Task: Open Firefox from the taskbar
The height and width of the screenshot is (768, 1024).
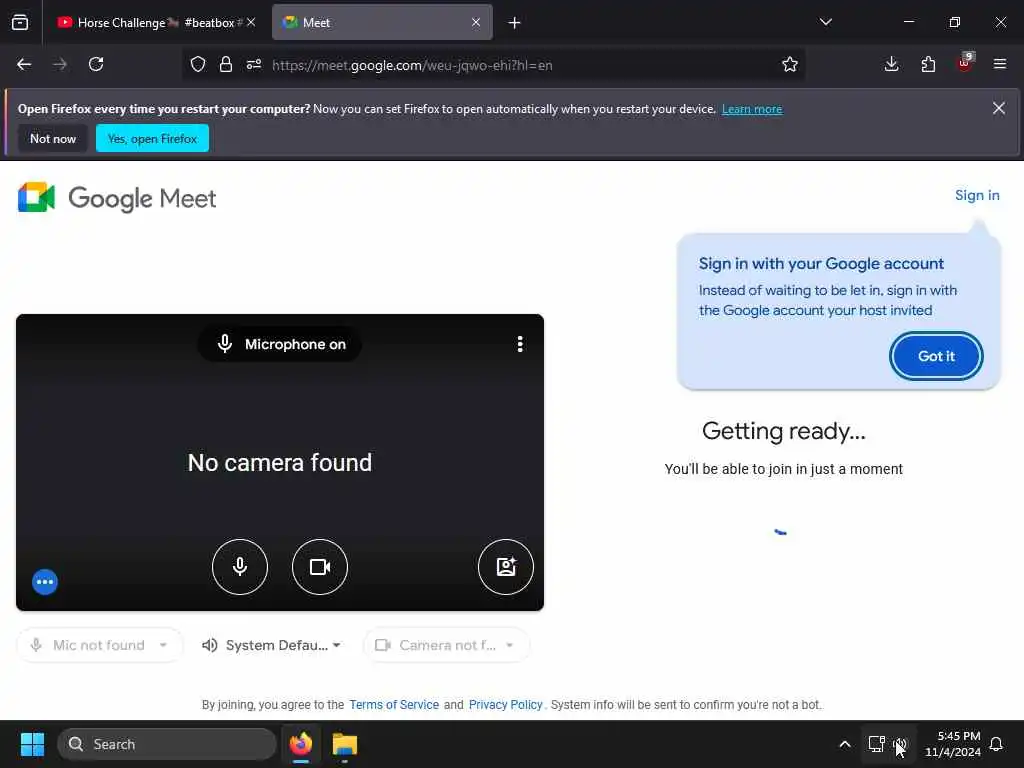Action: pos(300,744)
